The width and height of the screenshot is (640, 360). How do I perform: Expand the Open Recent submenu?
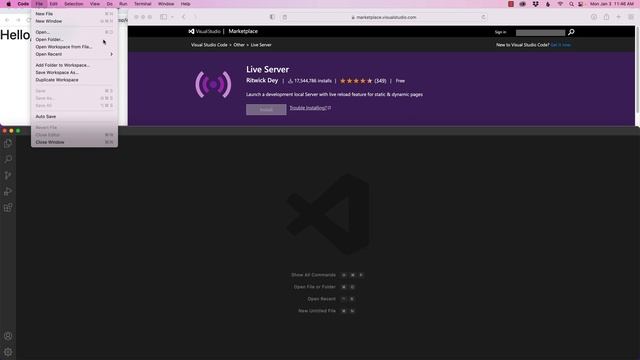74,54
